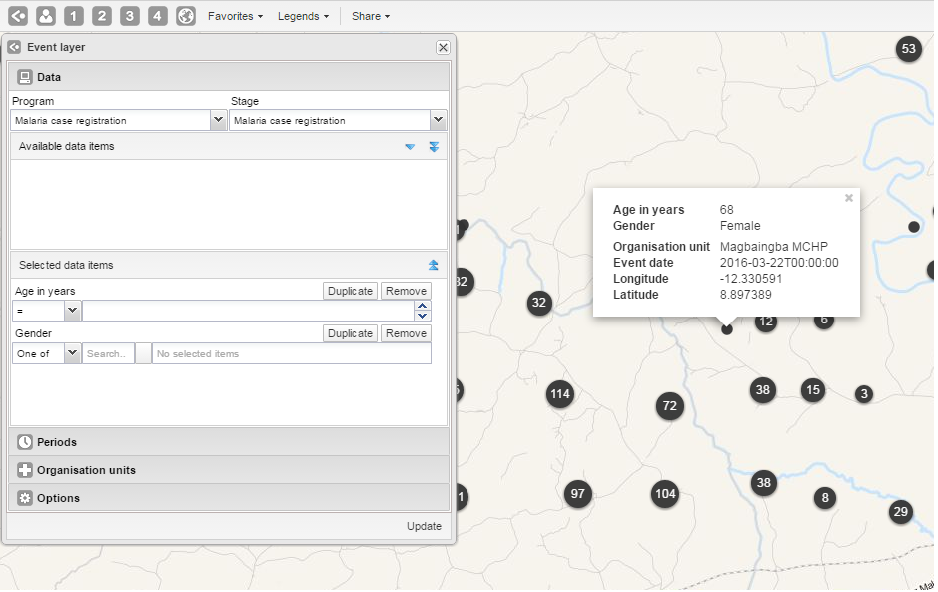
Task: Open the Share menu
Action: tap(370, 16)
